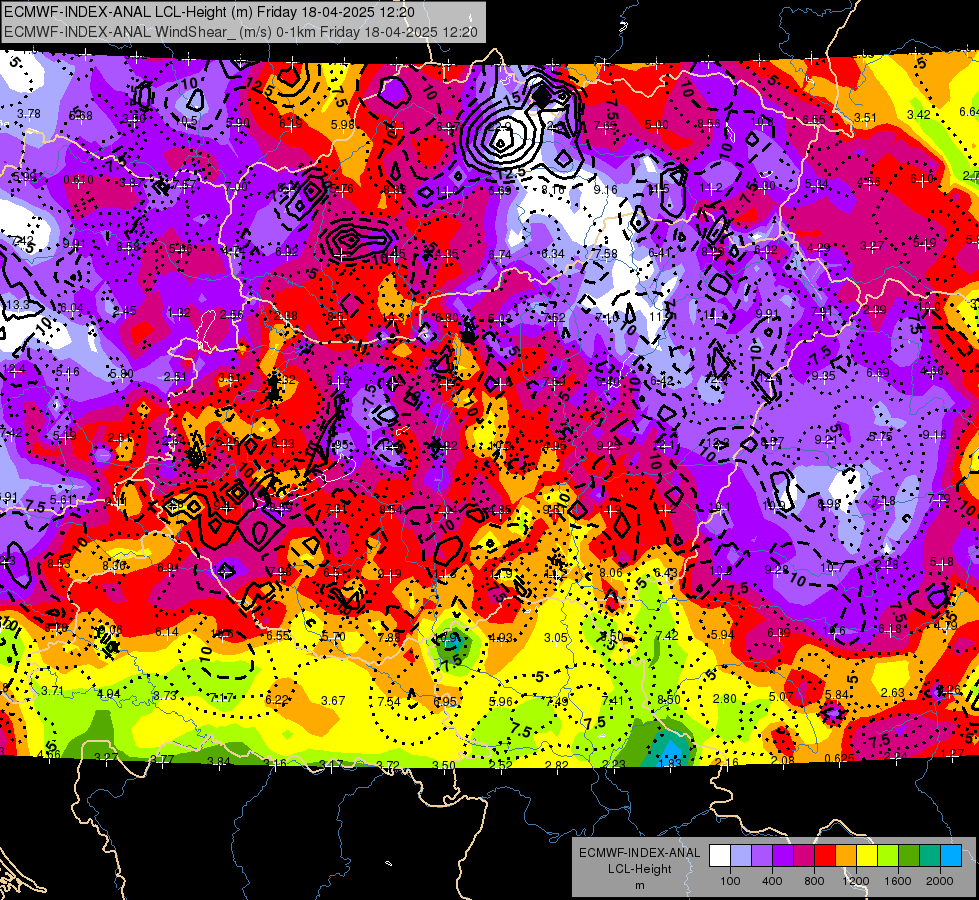979x900 pixels.
Task: Click the 1600 tick label in the legend
Action: click(x=898, y=881)
